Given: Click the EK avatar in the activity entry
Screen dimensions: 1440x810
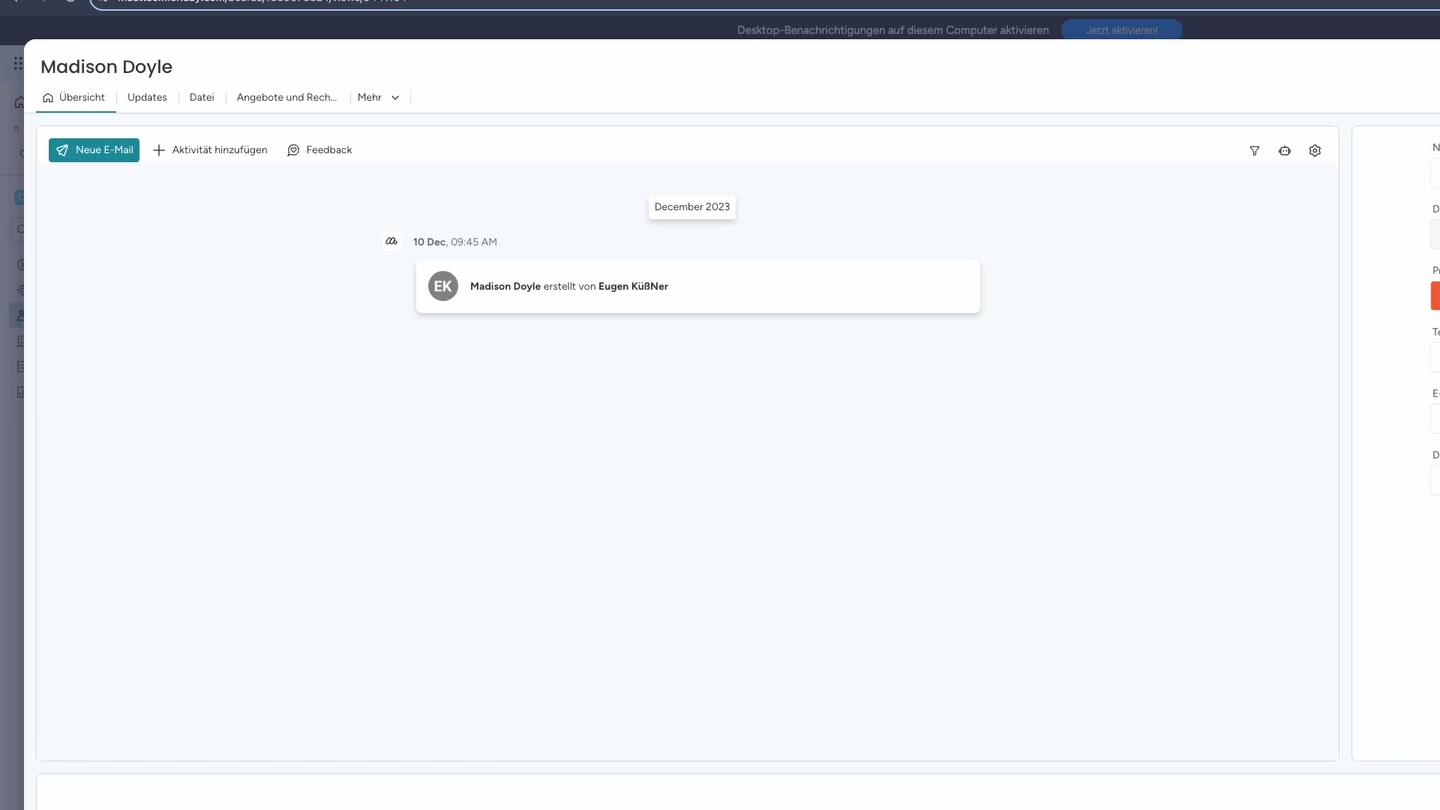Looking at the screenshot, I should [443, 286].
